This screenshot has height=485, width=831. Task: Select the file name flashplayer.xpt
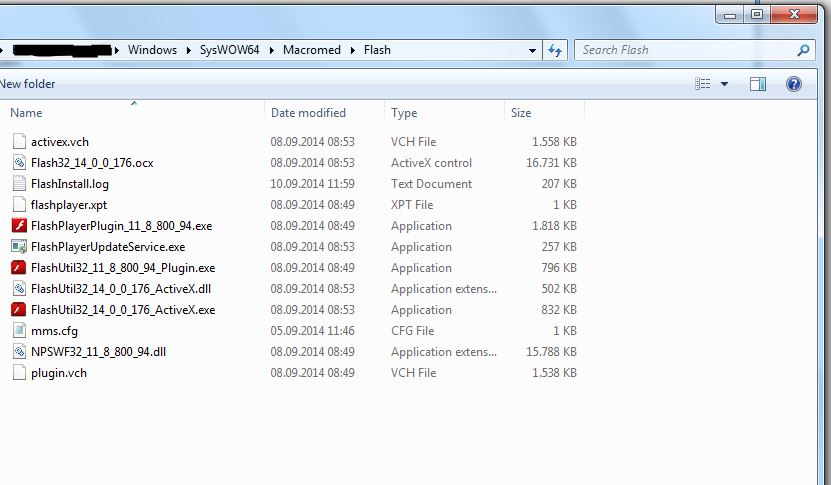(69, 205)
